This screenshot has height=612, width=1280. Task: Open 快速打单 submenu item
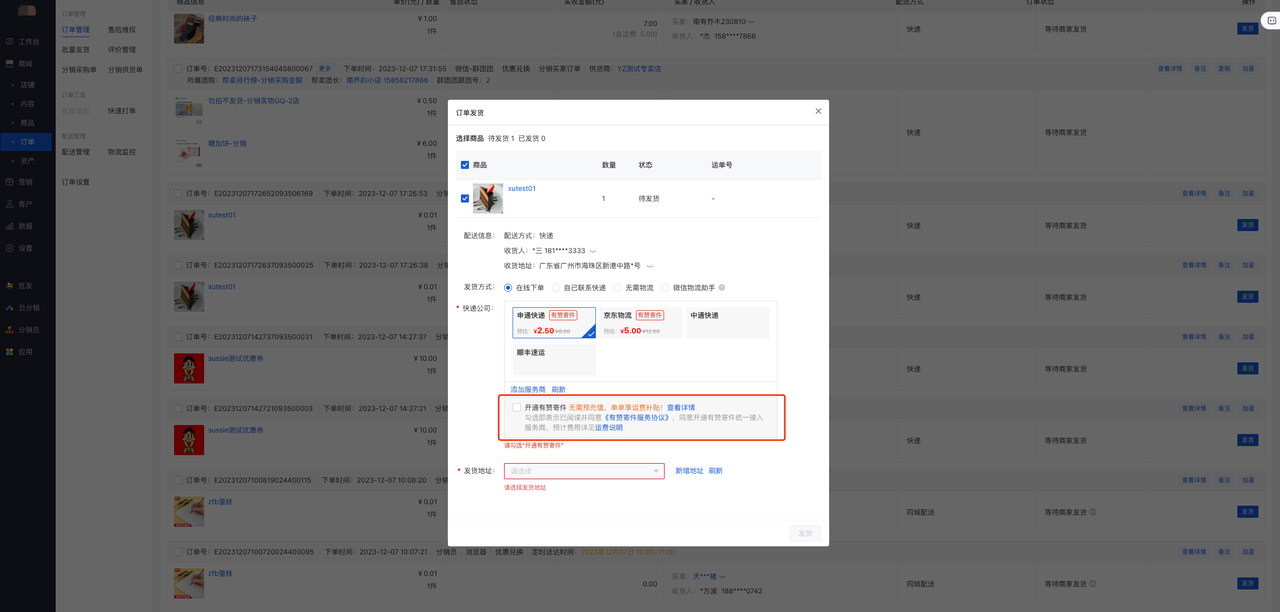pyautogui.click(x=122, y=111)
